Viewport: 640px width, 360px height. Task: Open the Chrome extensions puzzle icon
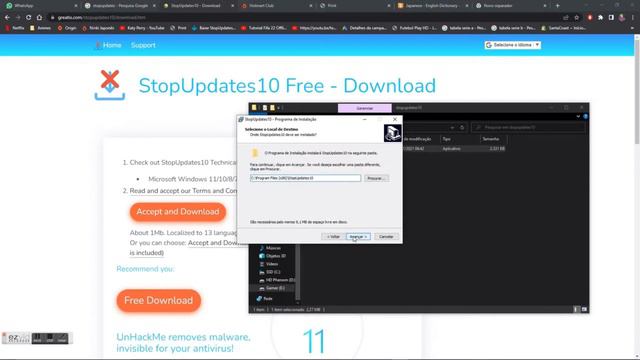pyautogui.click(x=600, y=18)
